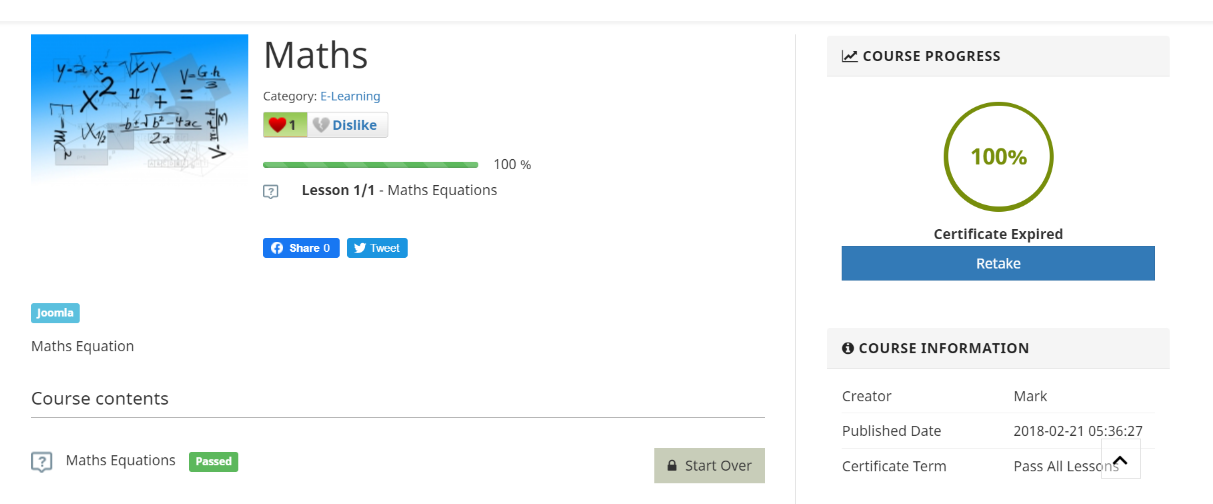Click the green course progress bar
Image resolution: width=1213 pixels, height=504 pixels.
click(x=370, y=165)
